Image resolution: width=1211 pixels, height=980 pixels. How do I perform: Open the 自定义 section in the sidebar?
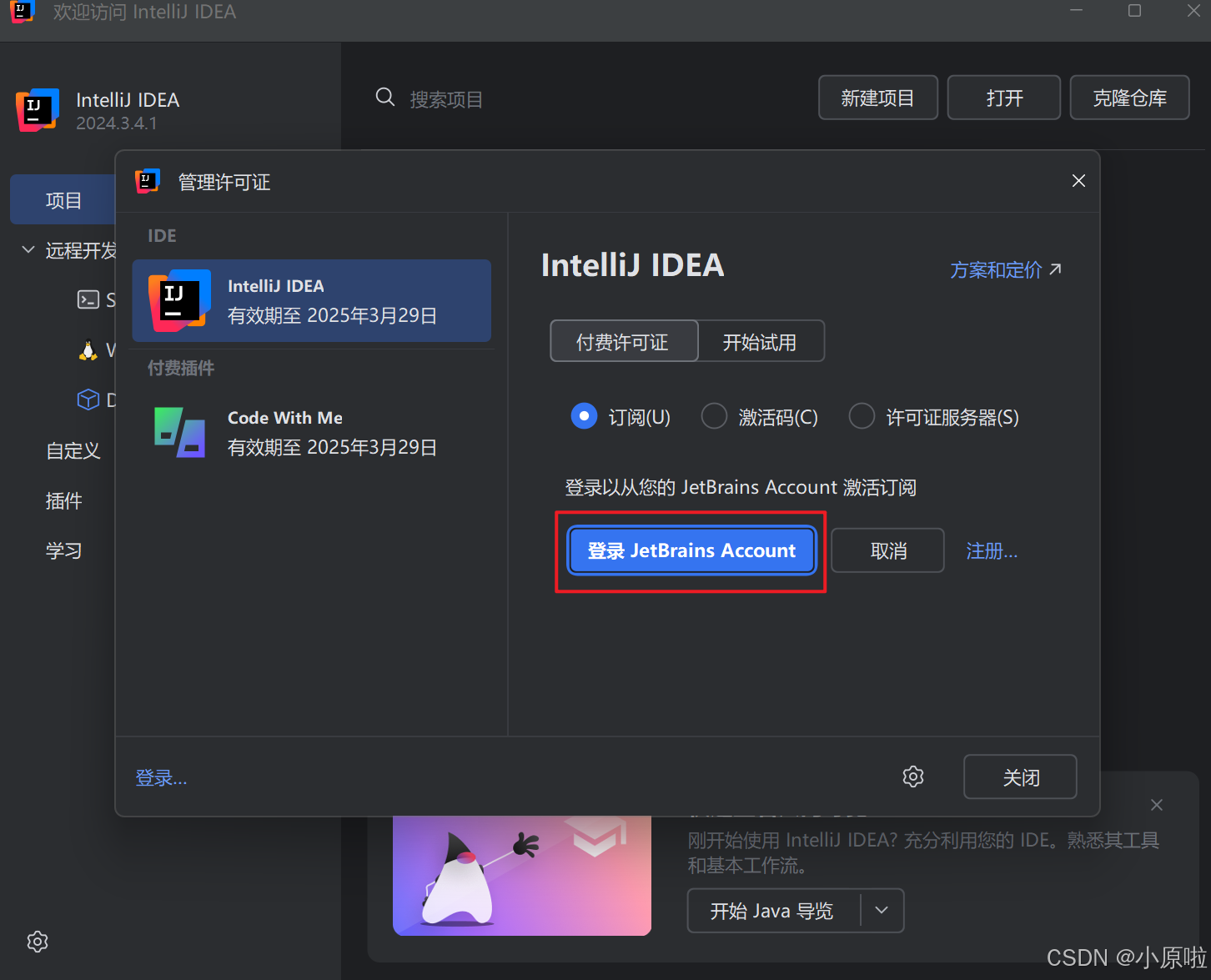click(x=73, y=450)
